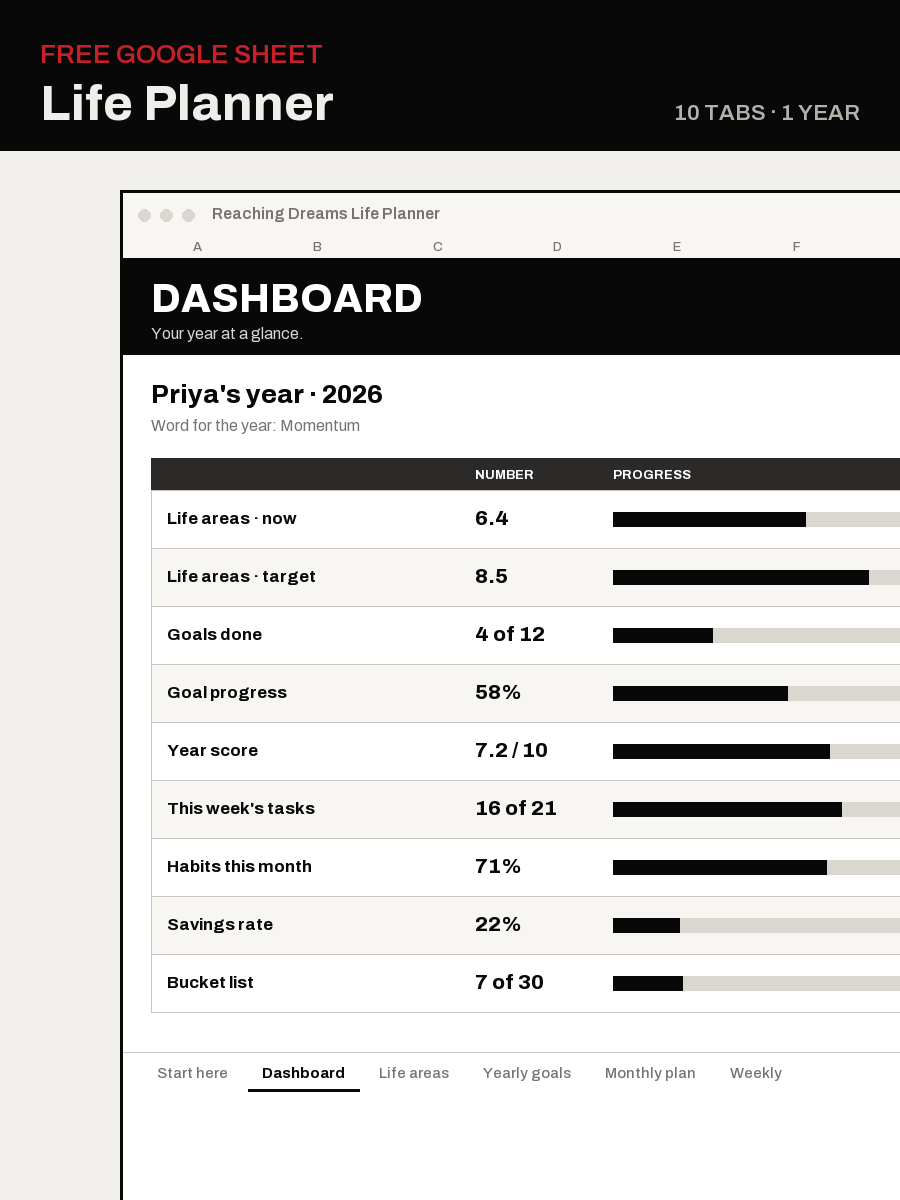Click 'Word for the year: Momentum' text
This screenshot has height=1200, width=900.
[255, 426]
